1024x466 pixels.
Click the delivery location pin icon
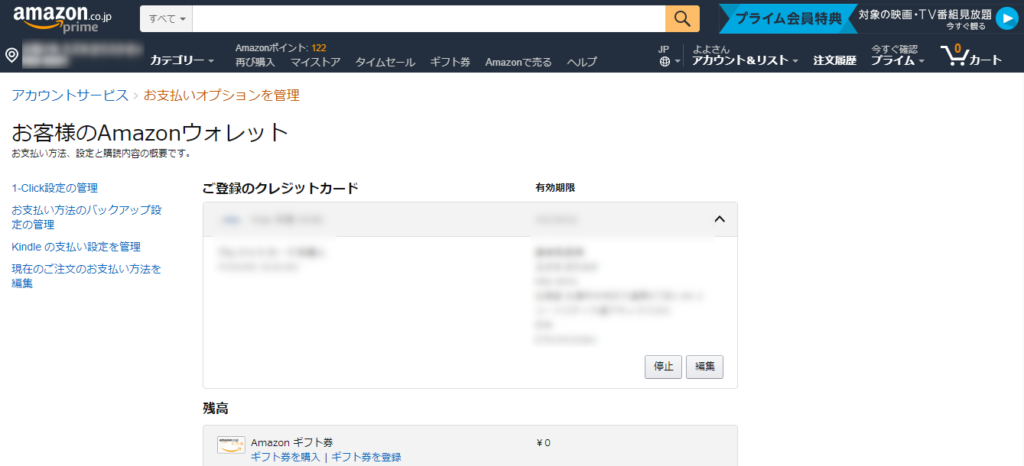pyautogui.click(x=12, y=55)
